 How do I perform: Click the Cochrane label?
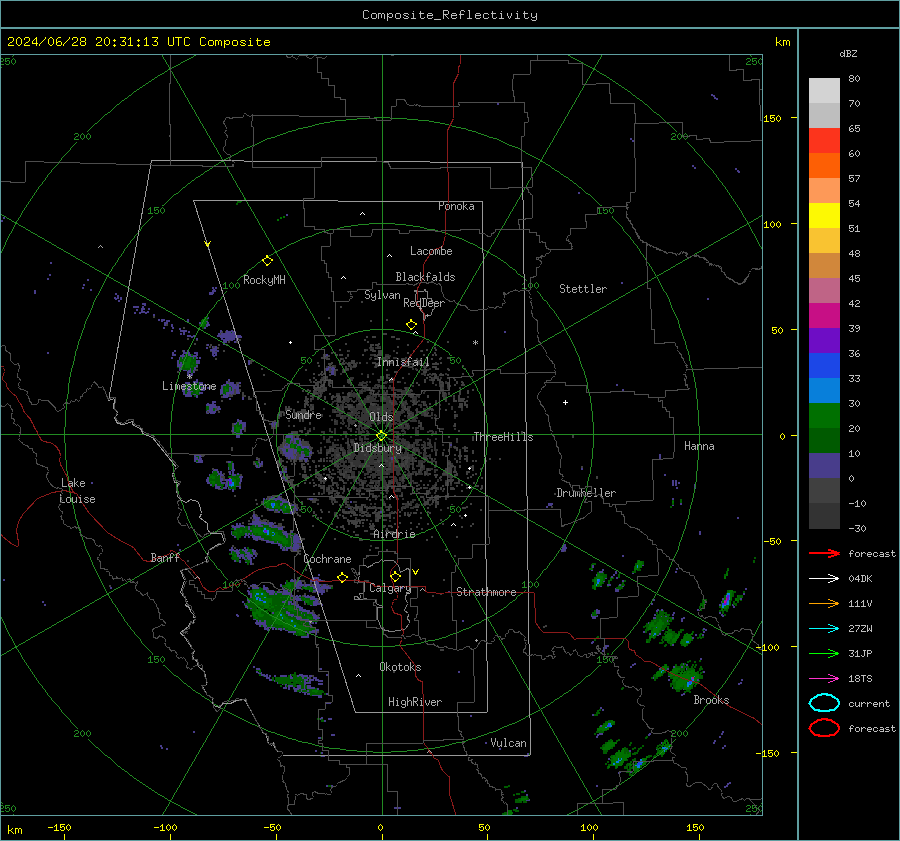(x=327, y=559)
